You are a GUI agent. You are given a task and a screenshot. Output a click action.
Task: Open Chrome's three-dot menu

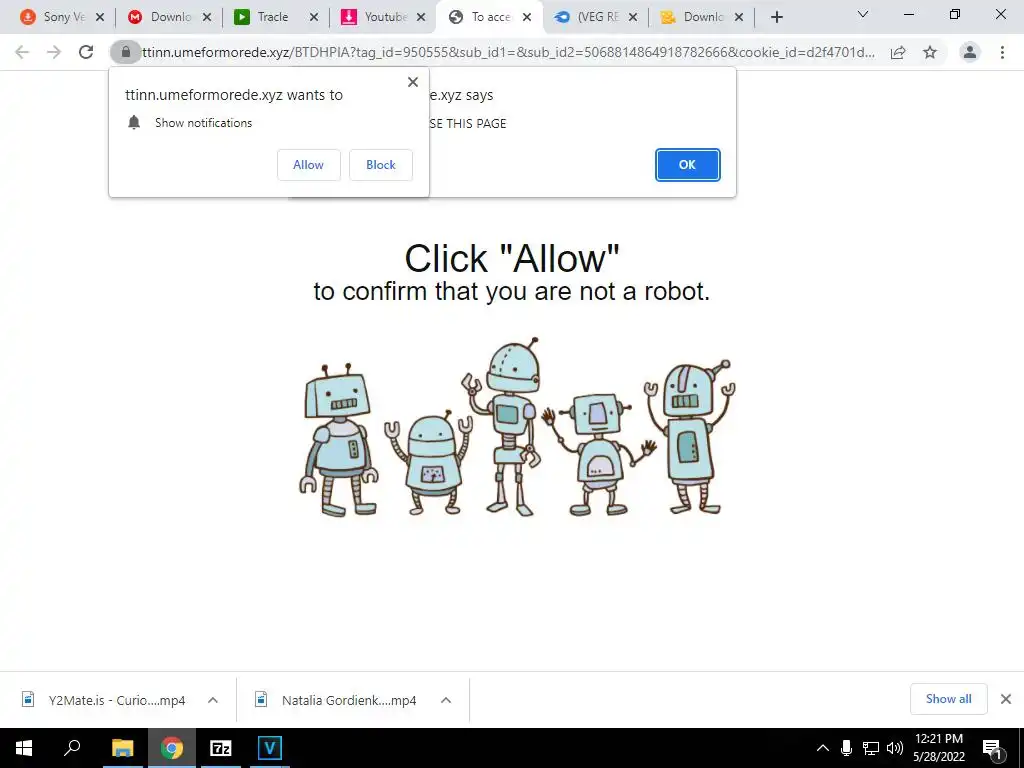coord(1002,52)
